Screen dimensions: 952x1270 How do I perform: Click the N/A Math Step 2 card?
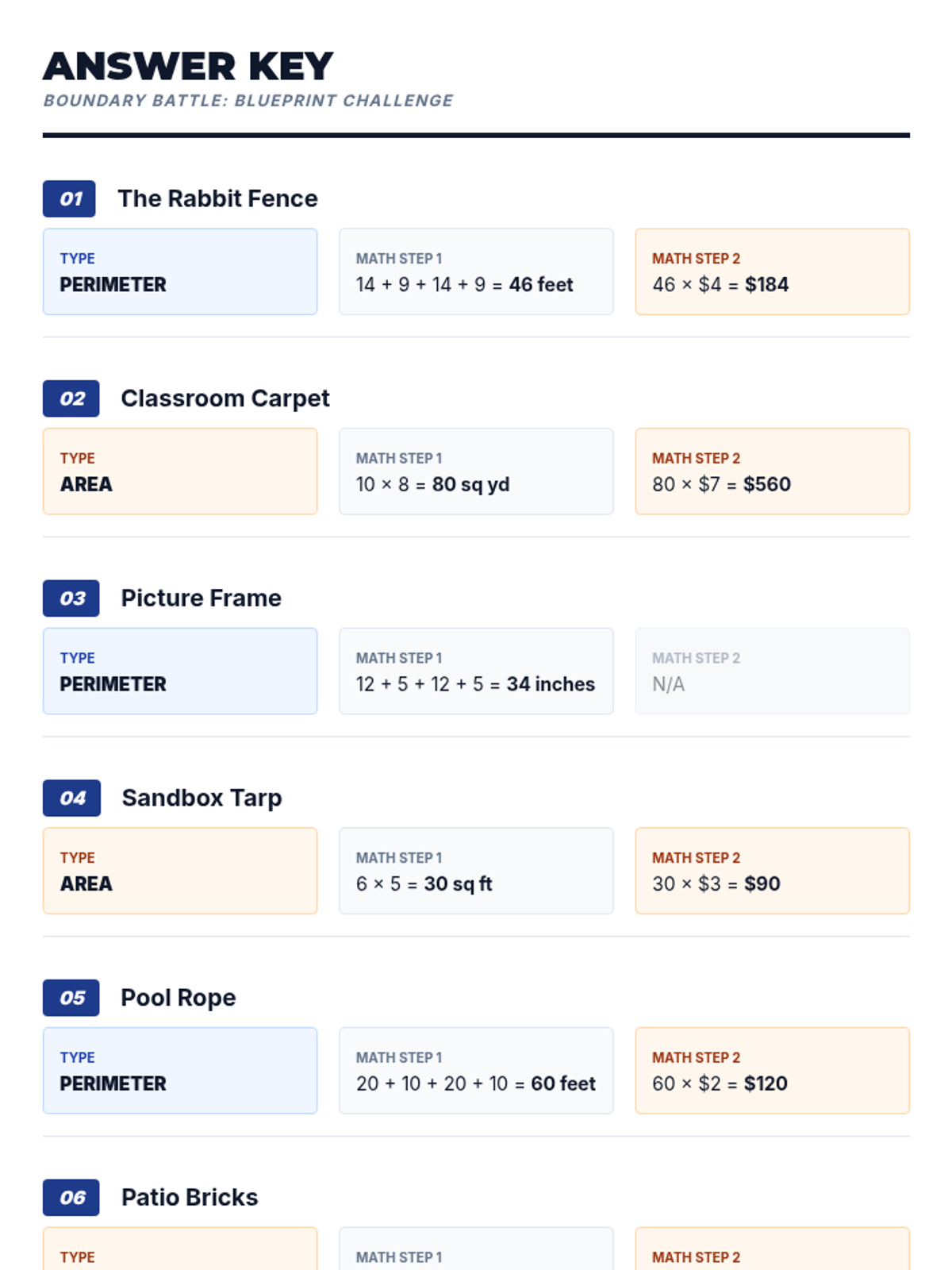tap(772, 672)
